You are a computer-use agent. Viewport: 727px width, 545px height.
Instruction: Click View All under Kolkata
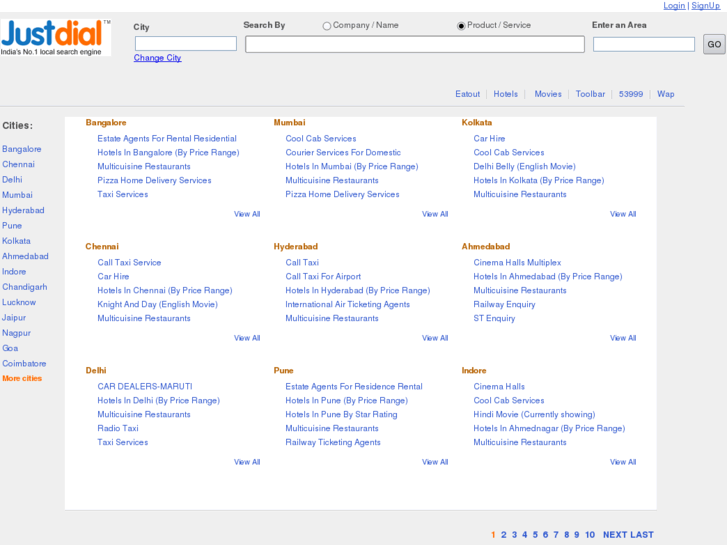point(623,214)
